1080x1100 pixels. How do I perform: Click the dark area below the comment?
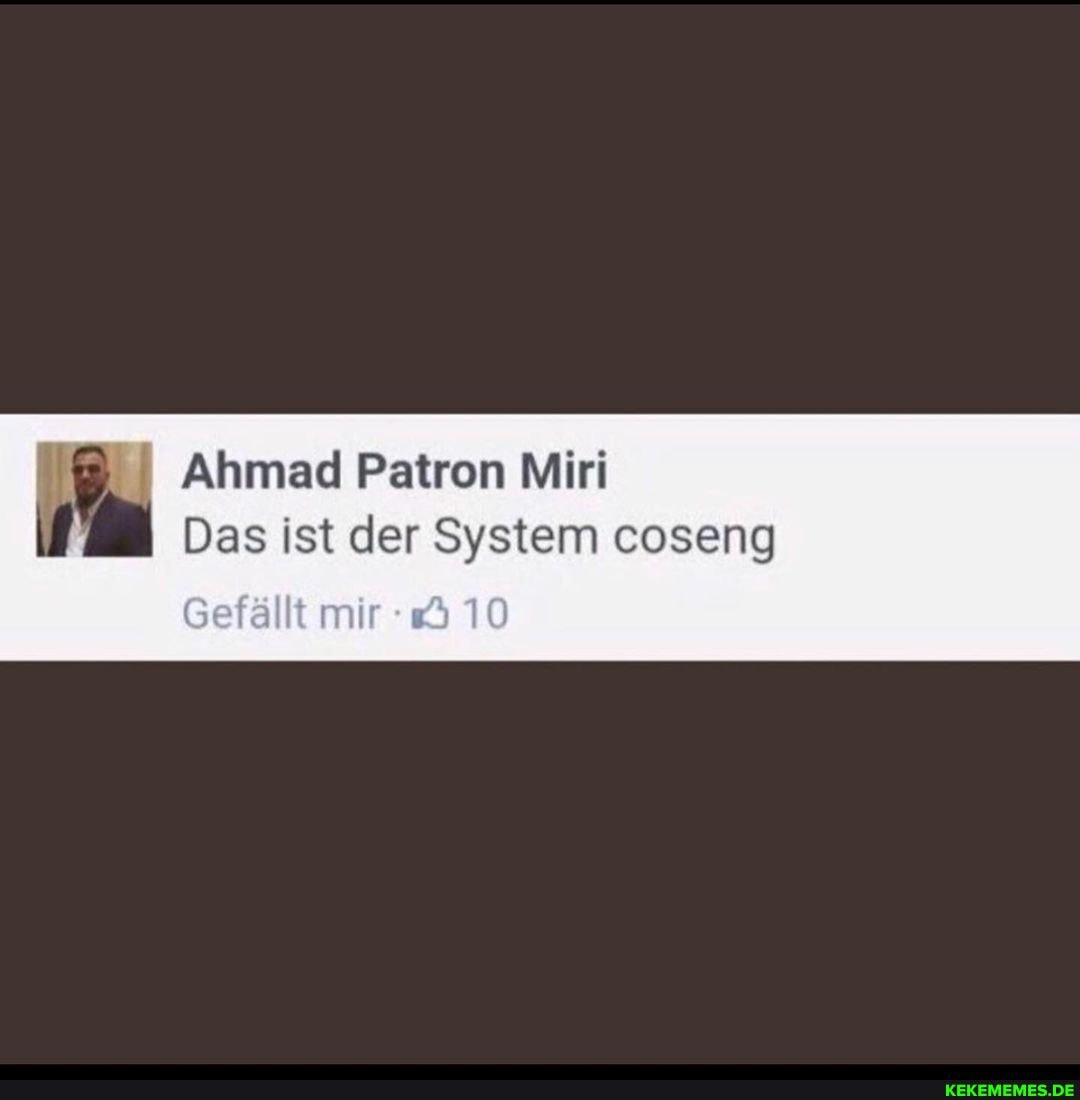(x=540, y=861)
